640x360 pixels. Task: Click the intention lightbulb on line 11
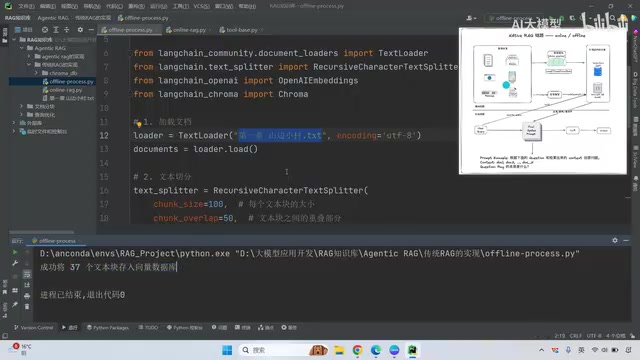click(139, 124)
